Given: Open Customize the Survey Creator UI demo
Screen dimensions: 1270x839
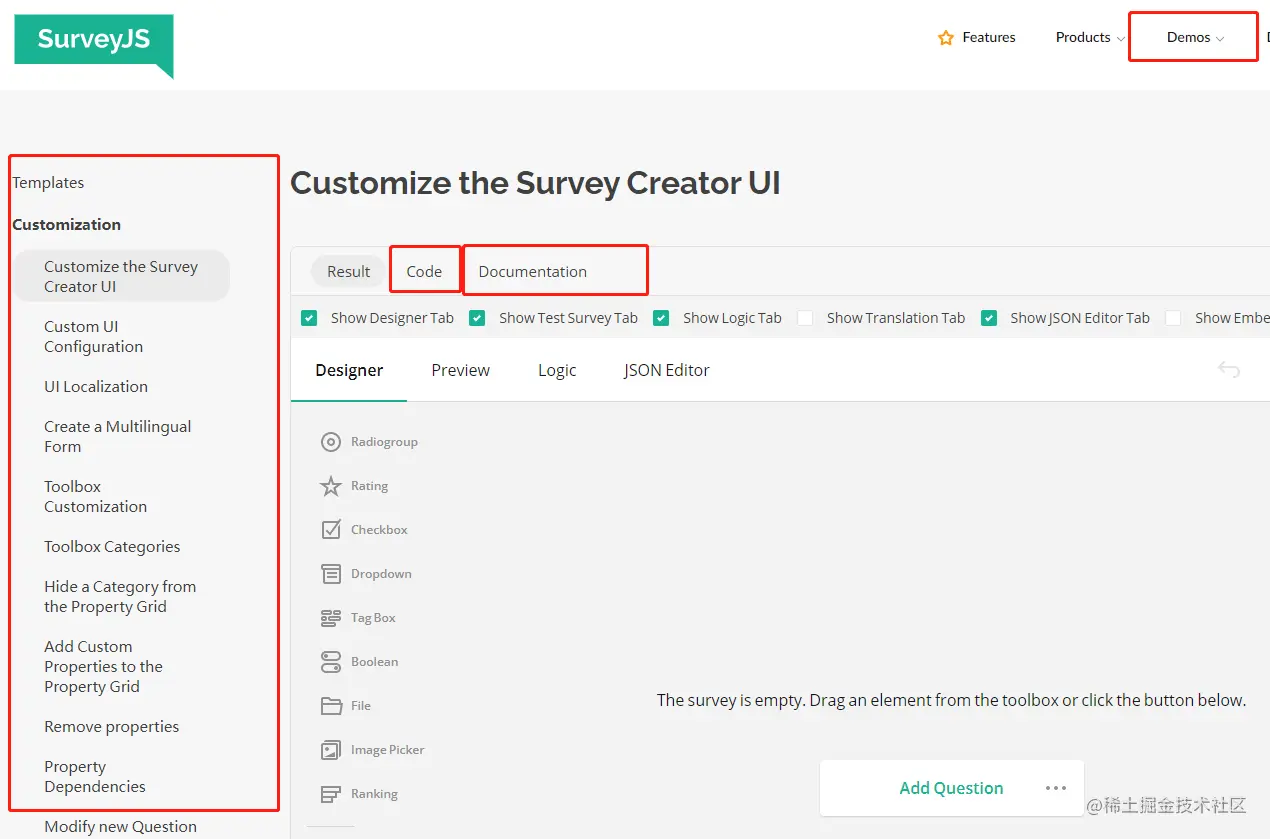Looking at the screenshot, I should point(121,276).
